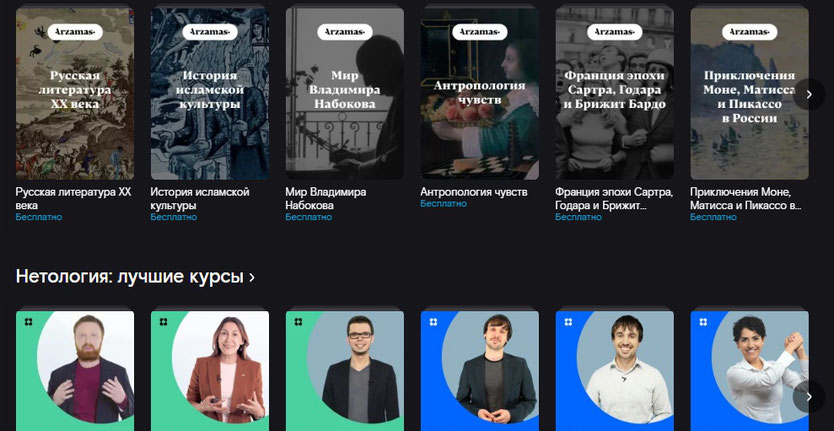834x431 pixels.
Task: Click Netology logo on bearded man's course card
Action: [x=28, y=322]
